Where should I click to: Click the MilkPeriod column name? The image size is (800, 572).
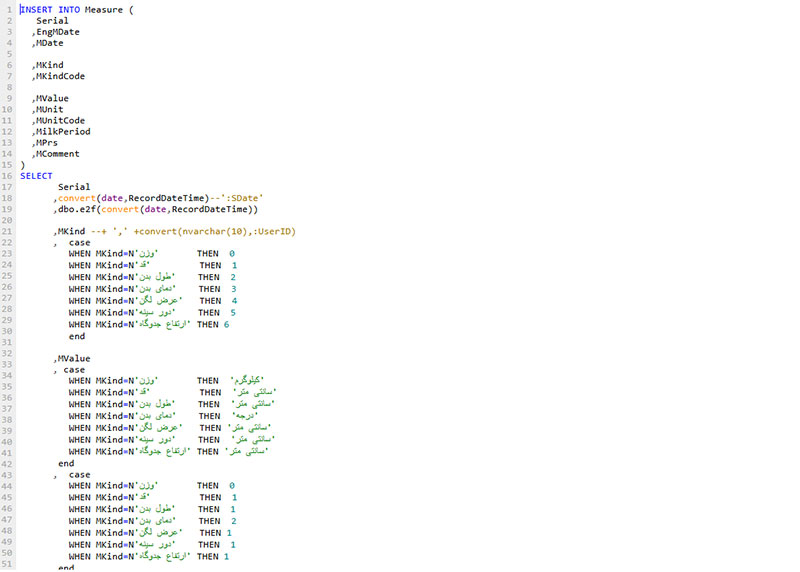pyautogui.click(x=64, y=131)
